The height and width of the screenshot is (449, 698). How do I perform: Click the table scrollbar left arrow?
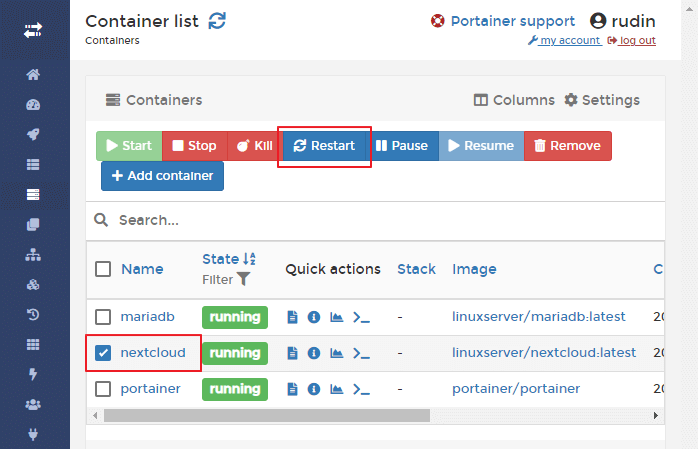coord(95,416)
